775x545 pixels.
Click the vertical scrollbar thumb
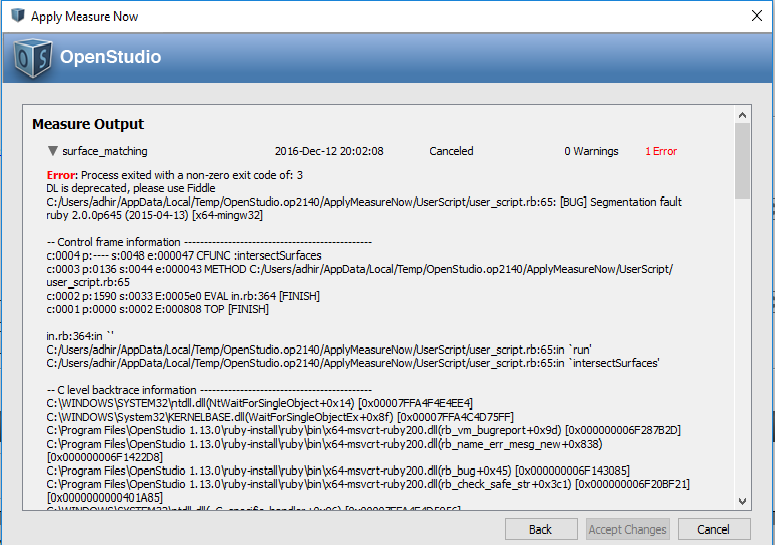click(x=742, y=161)
